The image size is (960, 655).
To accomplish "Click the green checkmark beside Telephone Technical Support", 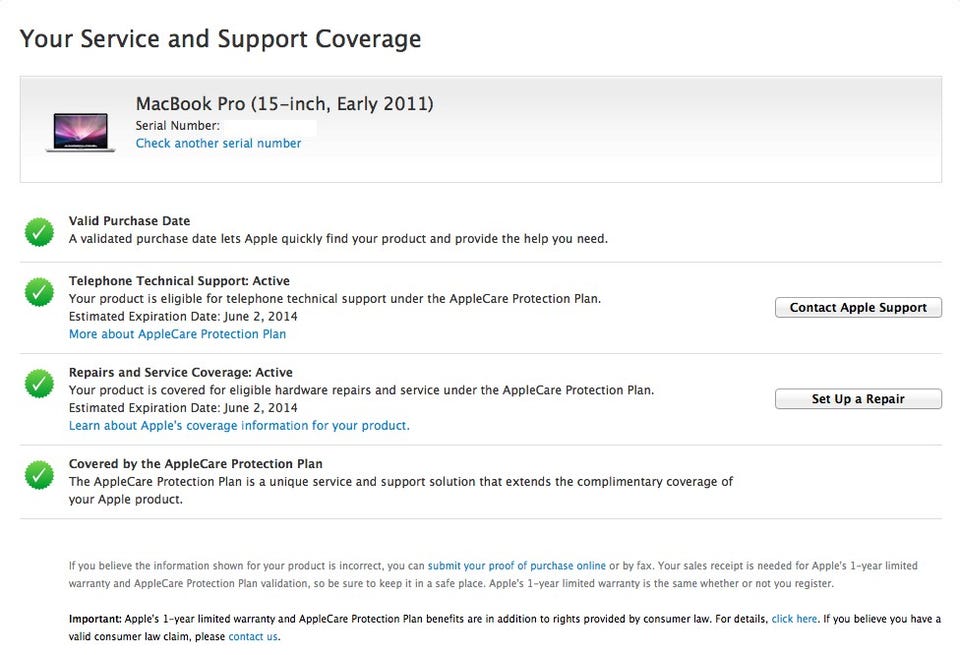I will (x=39, y=292).
